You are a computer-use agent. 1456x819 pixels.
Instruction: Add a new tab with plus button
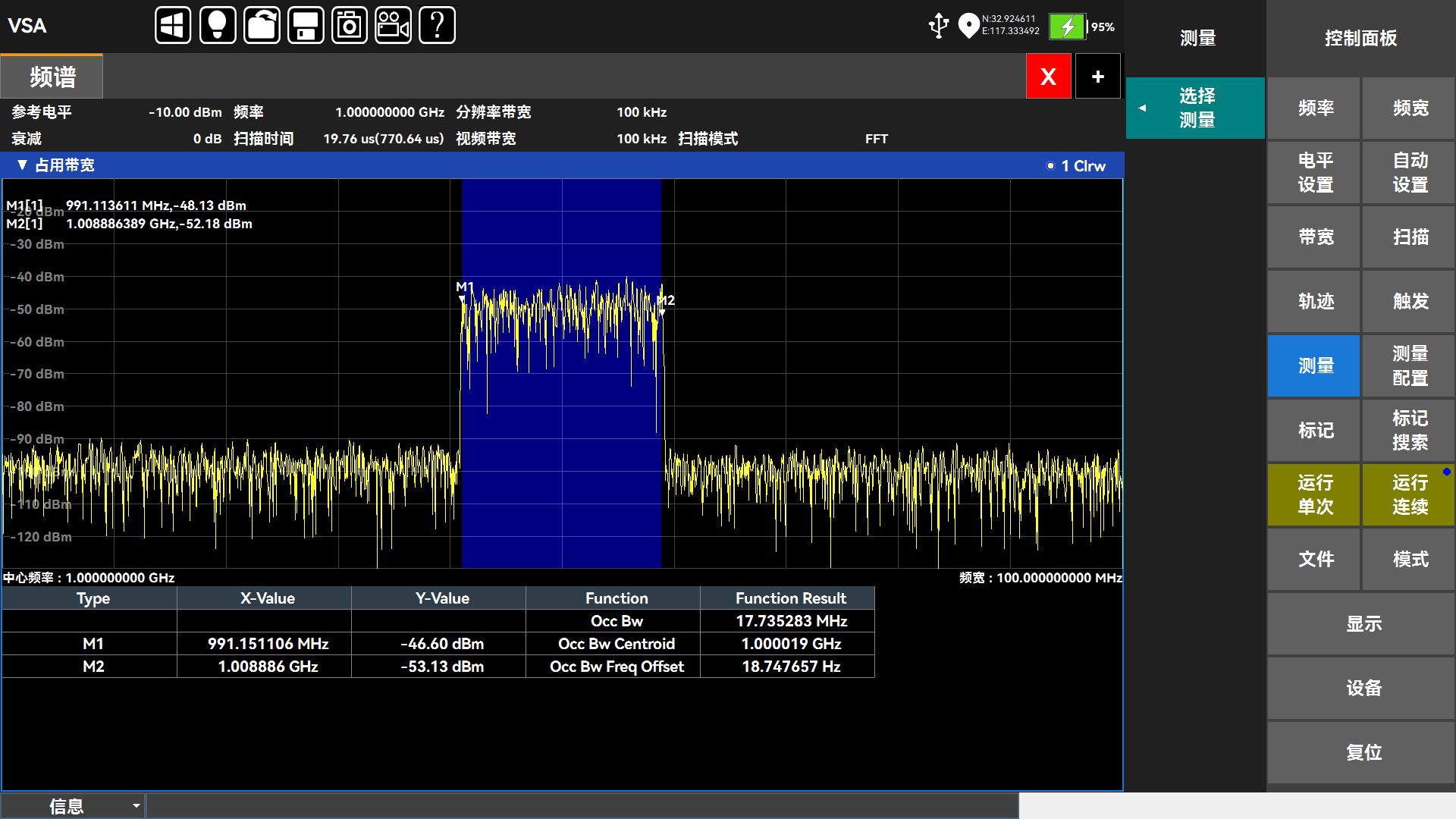(x=1097, y=77)
